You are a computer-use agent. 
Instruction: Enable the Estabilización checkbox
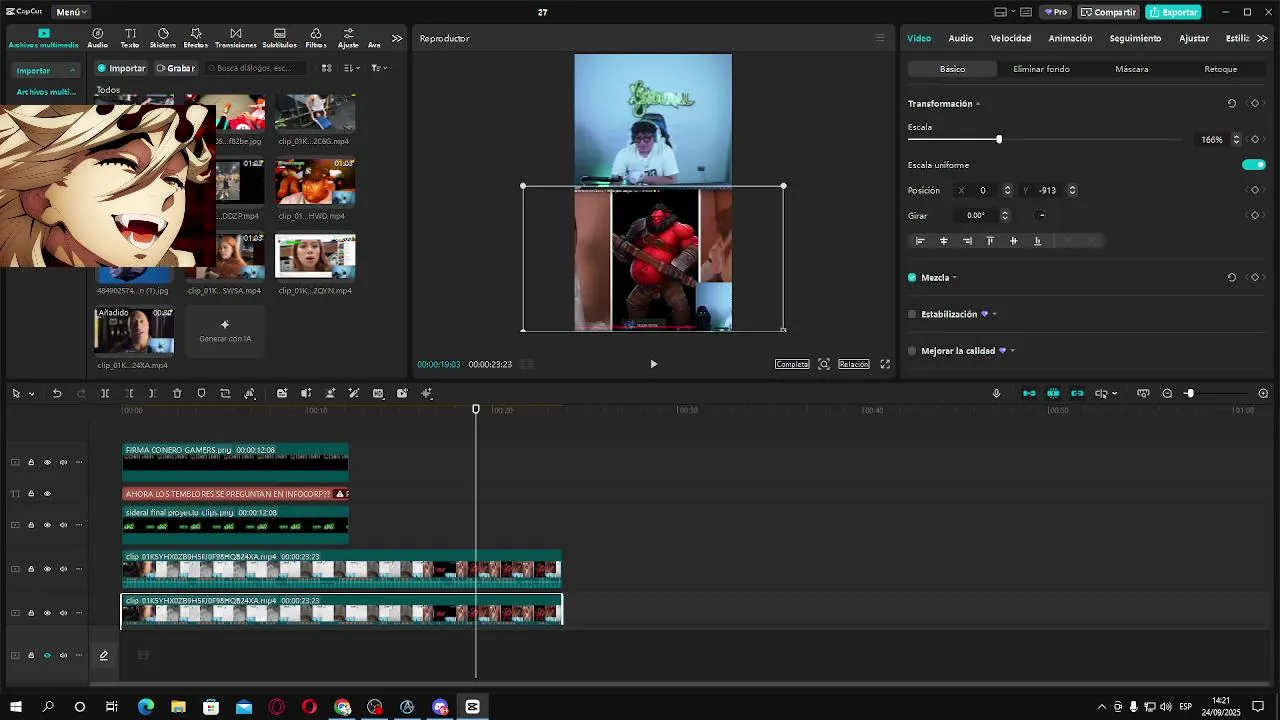click(x=912, y=314)
